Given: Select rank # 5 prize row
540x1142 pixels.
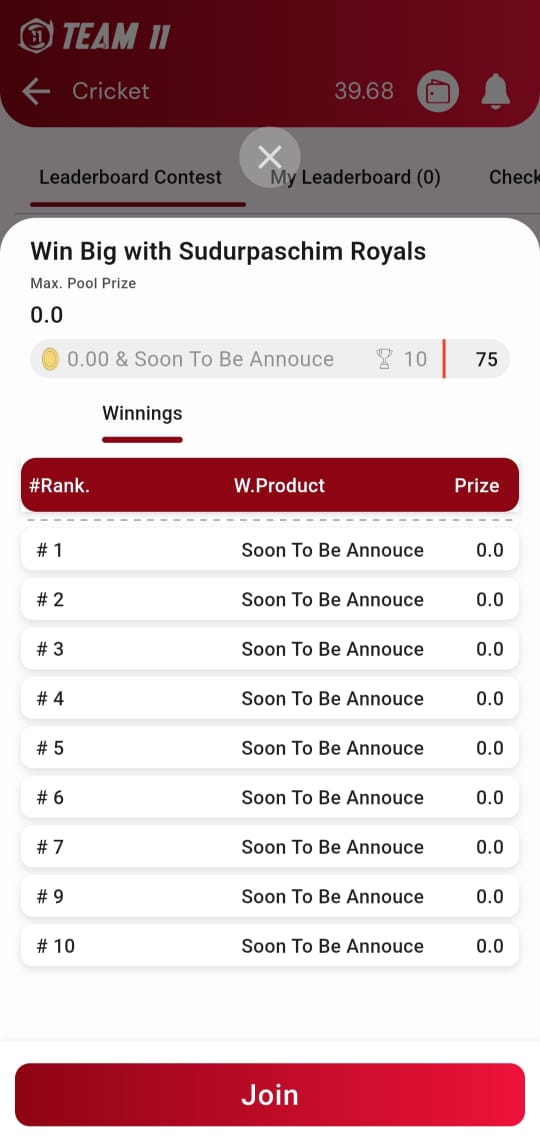Looking at the screenshot, I should coord(270,748).
